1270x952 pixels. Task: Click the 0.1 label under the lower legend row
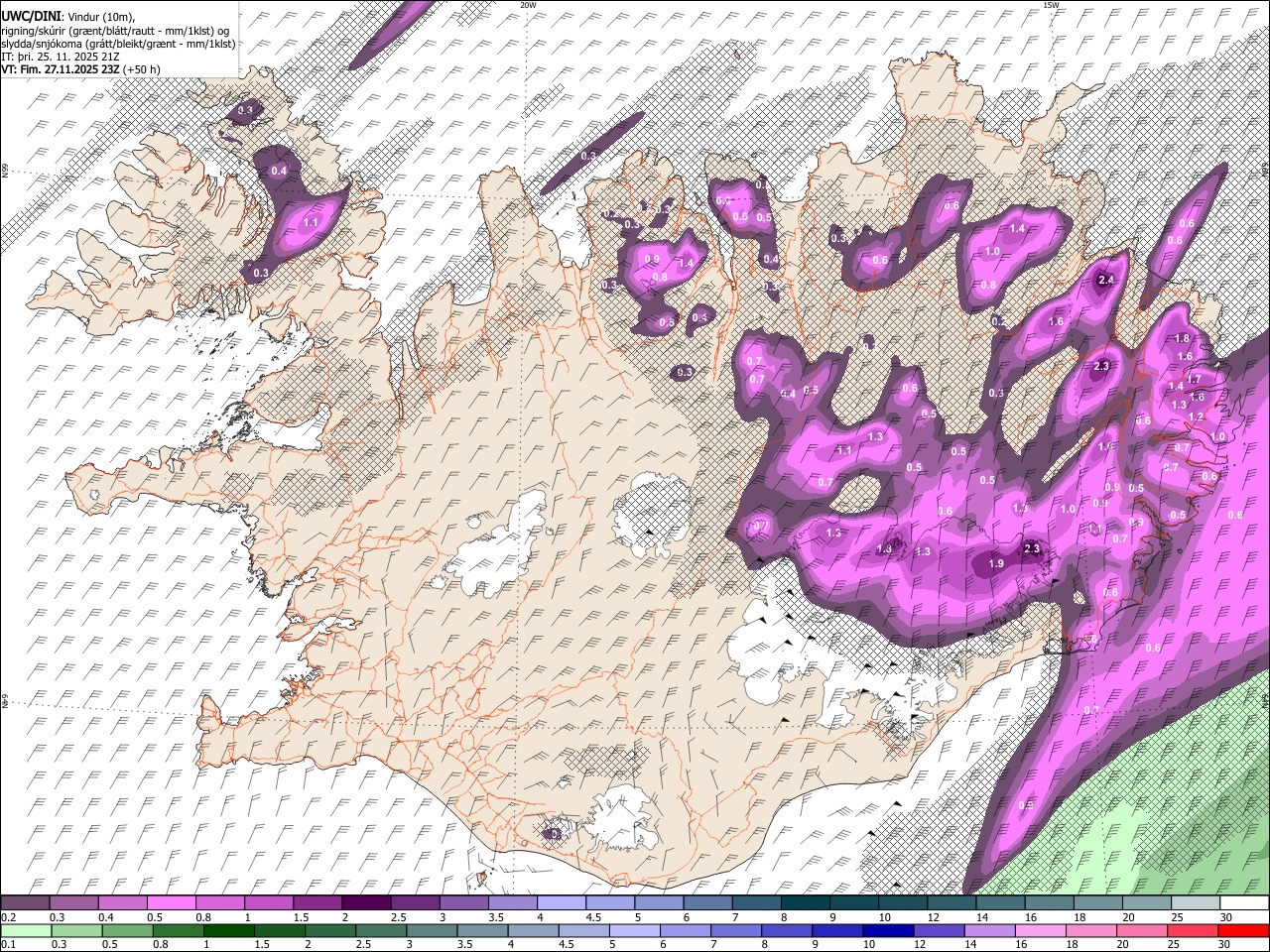click(x=8, y=944)
